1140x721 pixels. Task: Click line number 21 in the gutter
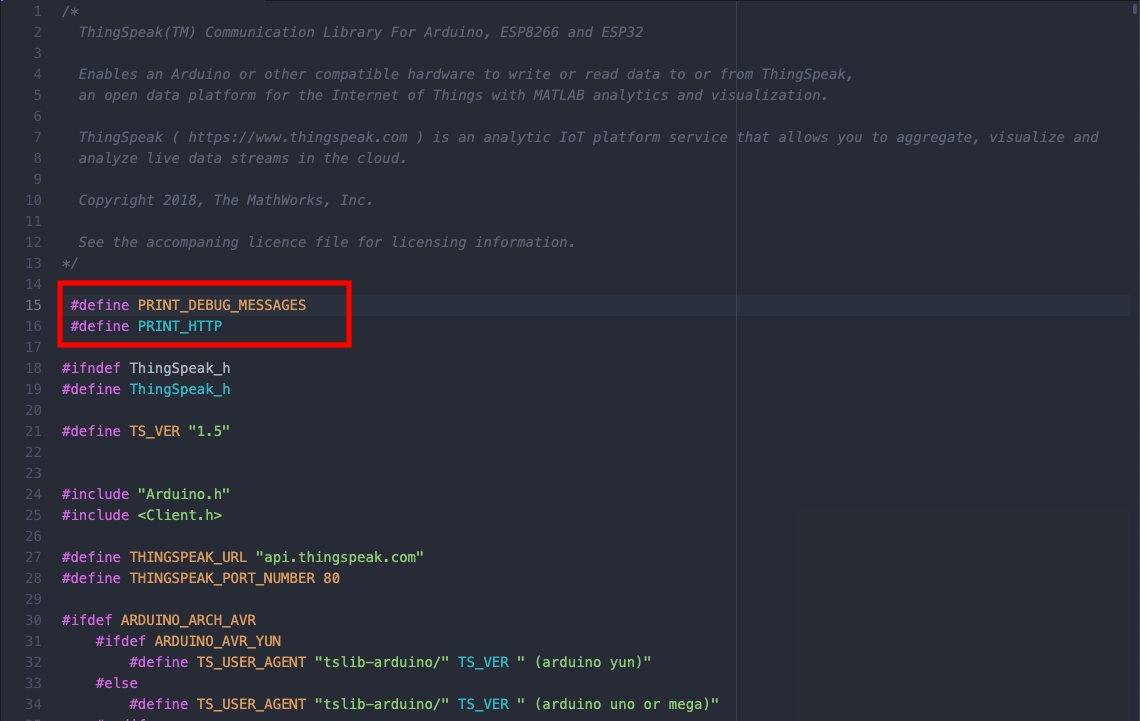point(33,432)
